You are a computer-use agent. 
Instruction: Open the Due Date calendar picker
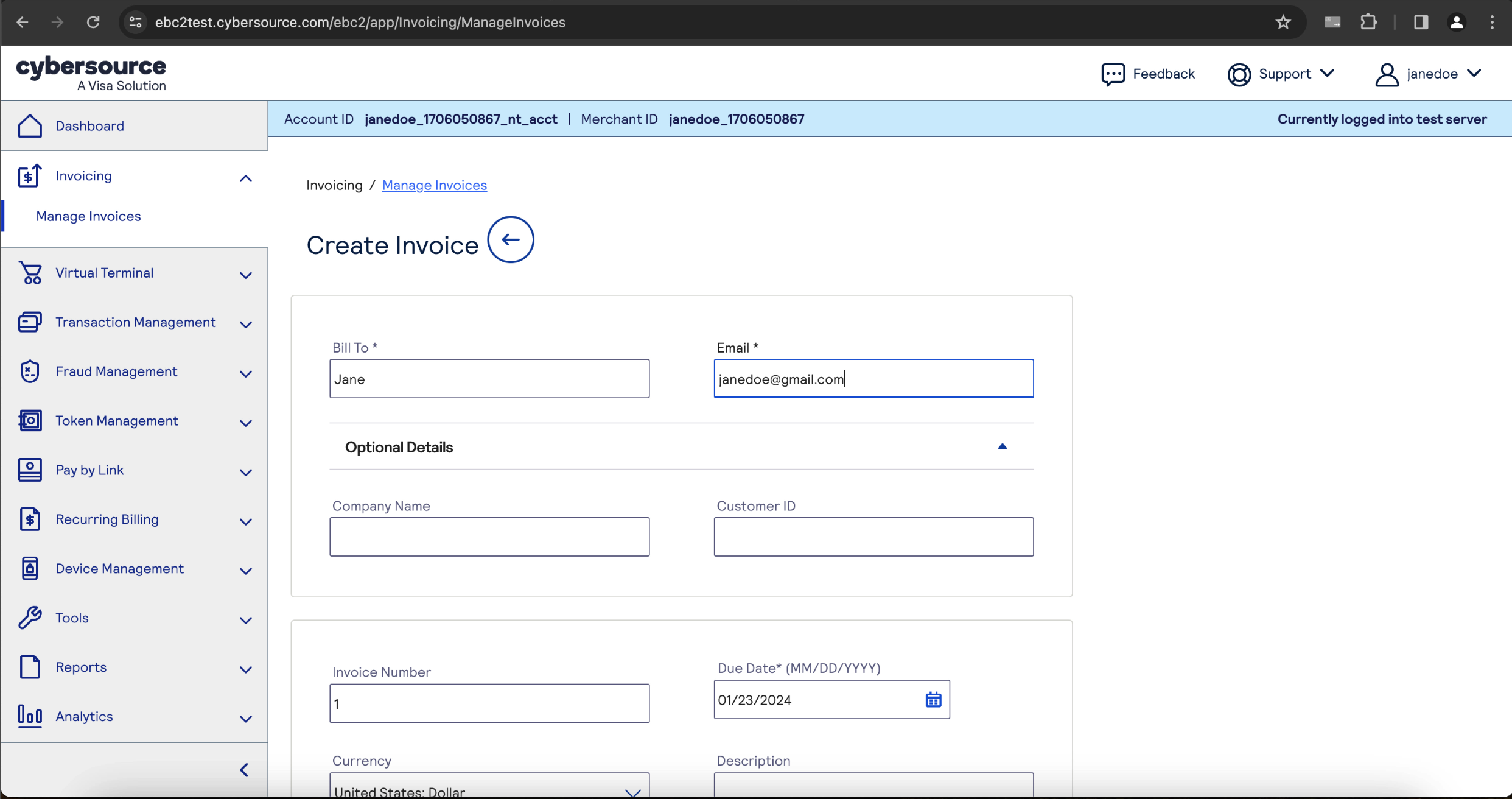click(x=933, y=700)
